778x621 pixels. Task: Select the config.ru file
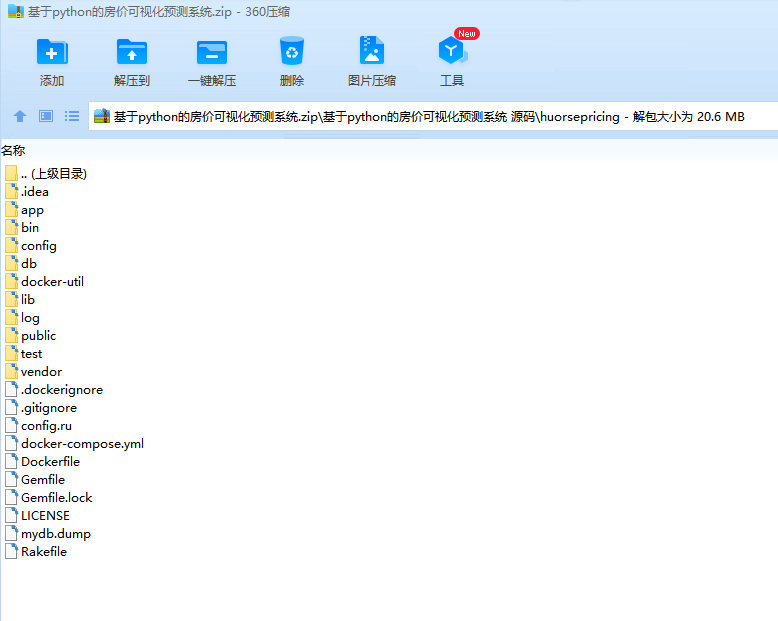coord(39,426)
